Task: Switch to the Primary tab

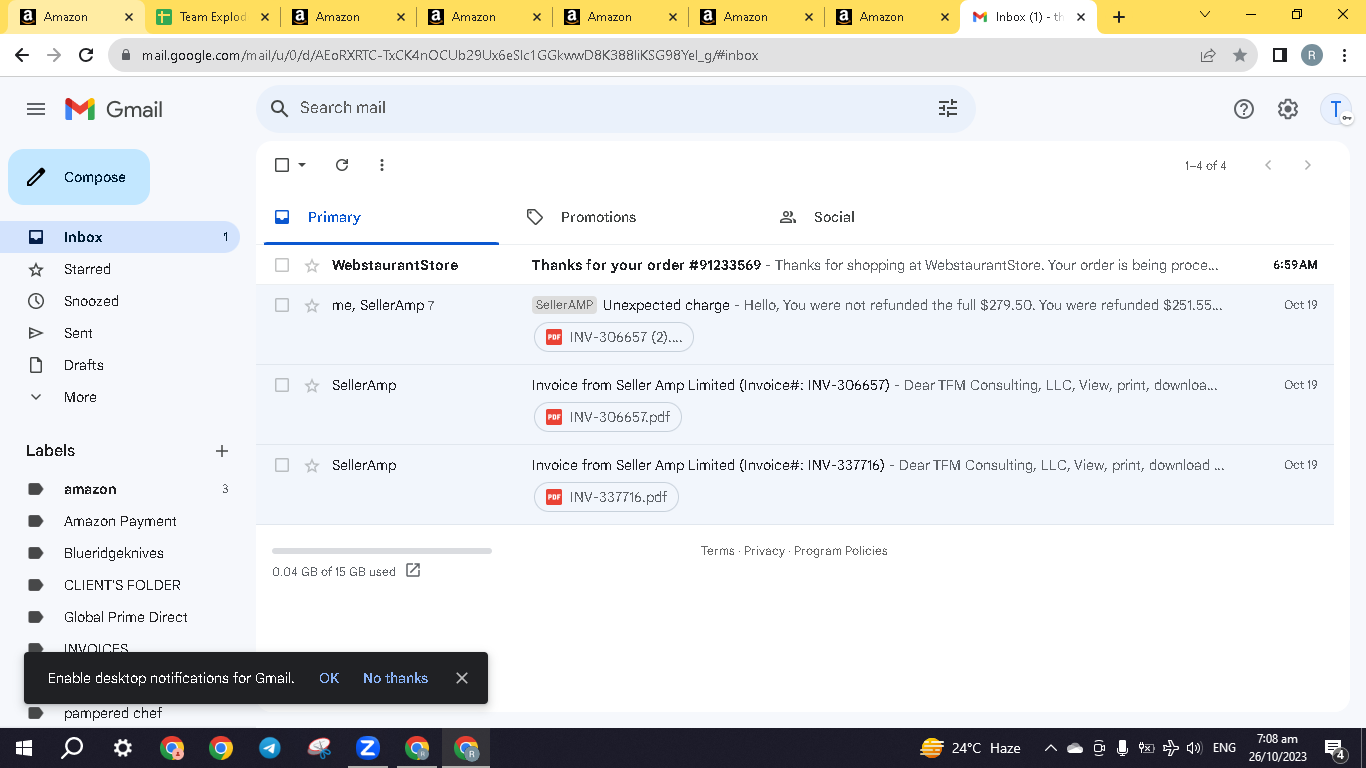Action: [x=381, y=217]
